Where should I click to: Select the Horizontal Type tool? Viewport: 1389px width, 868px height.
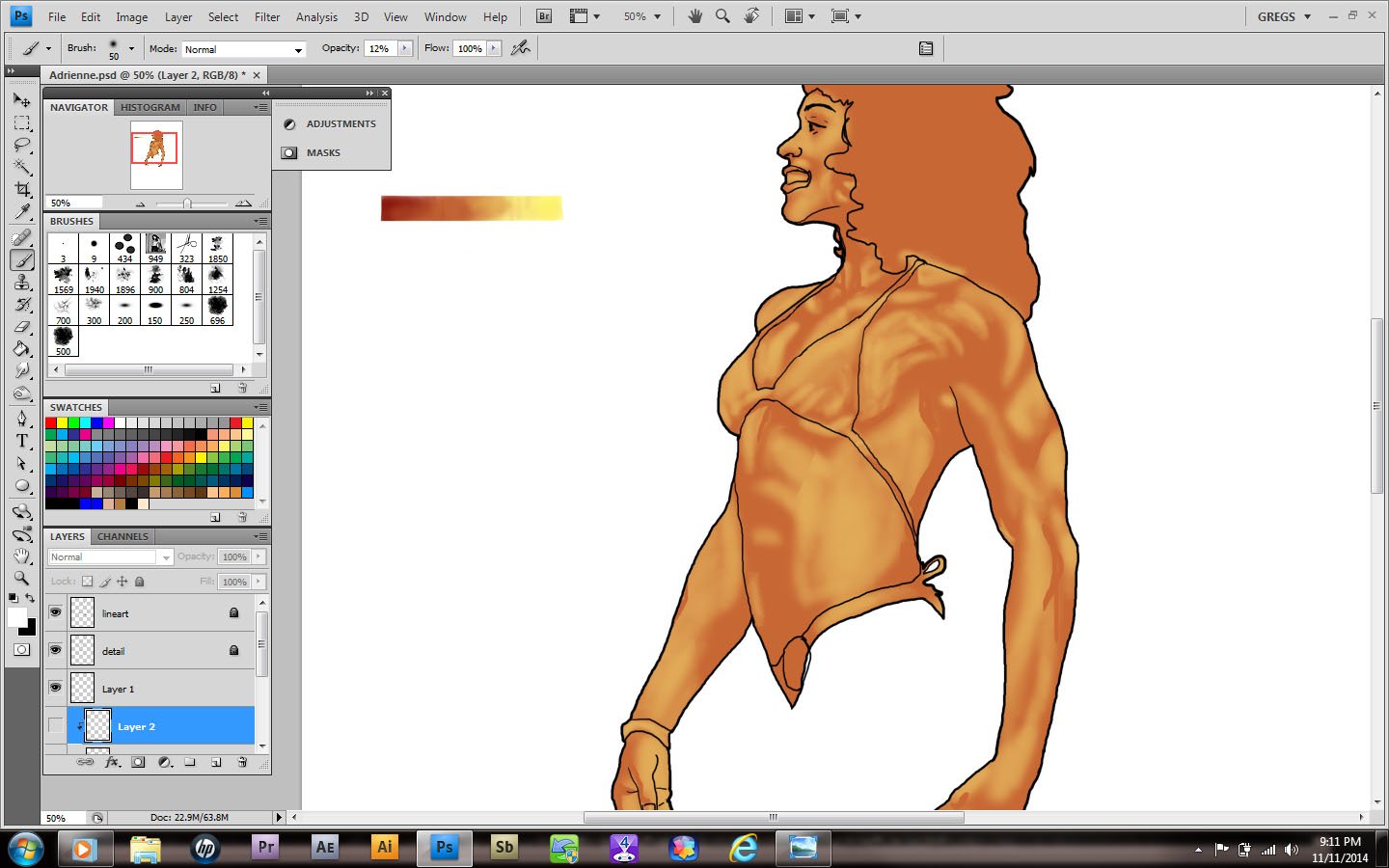click(x=22, y=441)
